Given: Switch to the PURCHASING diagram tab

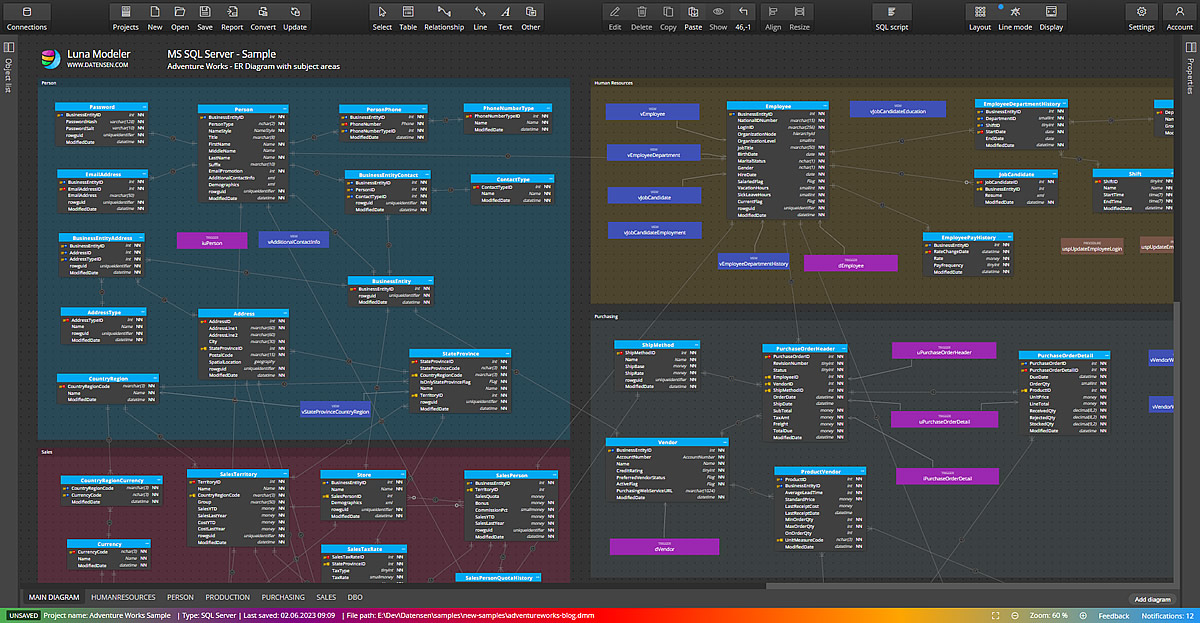Looking at the screenshot, I should click(283, 597).
